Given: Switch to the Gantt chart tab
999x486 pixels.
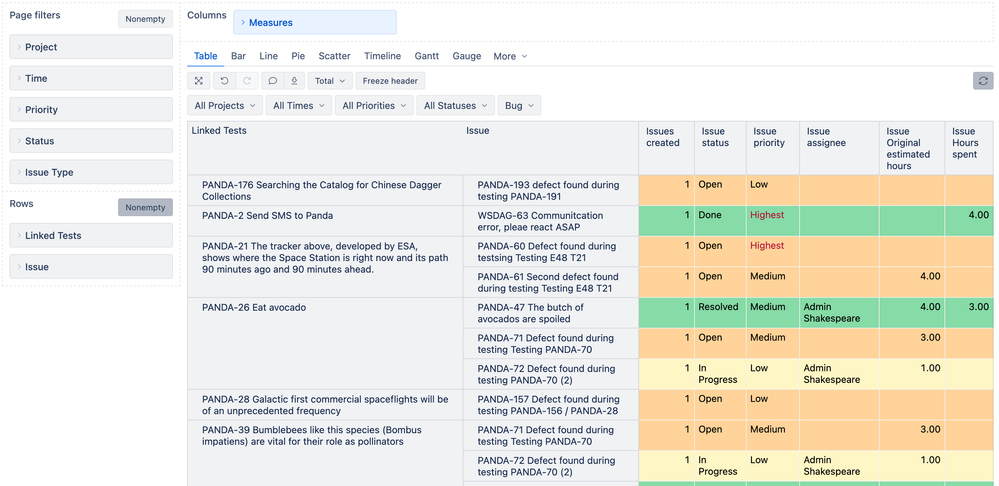Looking at the screenshot, I should [427, 56].
